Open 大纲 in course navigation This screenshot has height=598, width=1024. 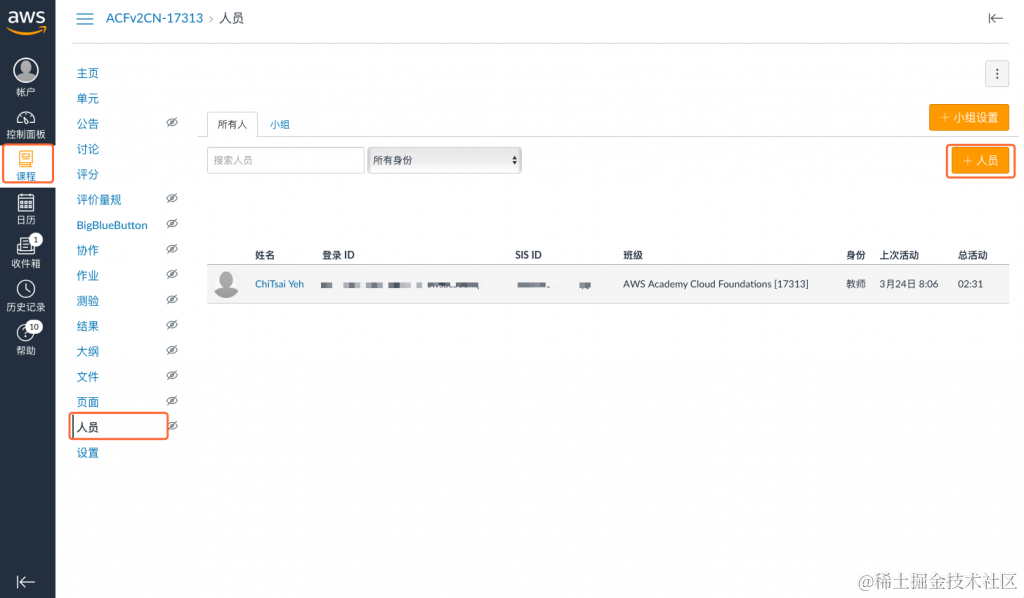[88, 351]
